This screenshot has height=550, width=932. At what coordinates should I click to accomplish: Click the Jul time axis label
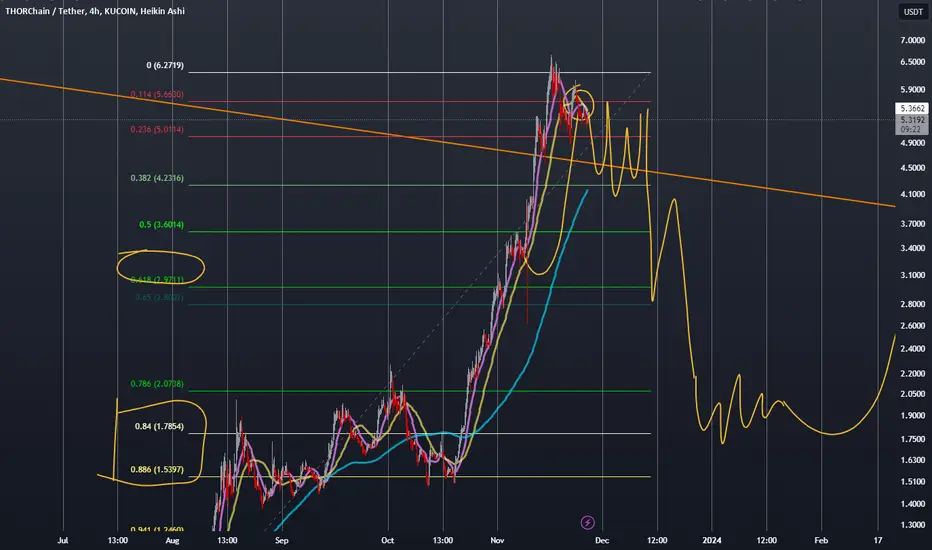pyautogui.click(x=63, y=540)
